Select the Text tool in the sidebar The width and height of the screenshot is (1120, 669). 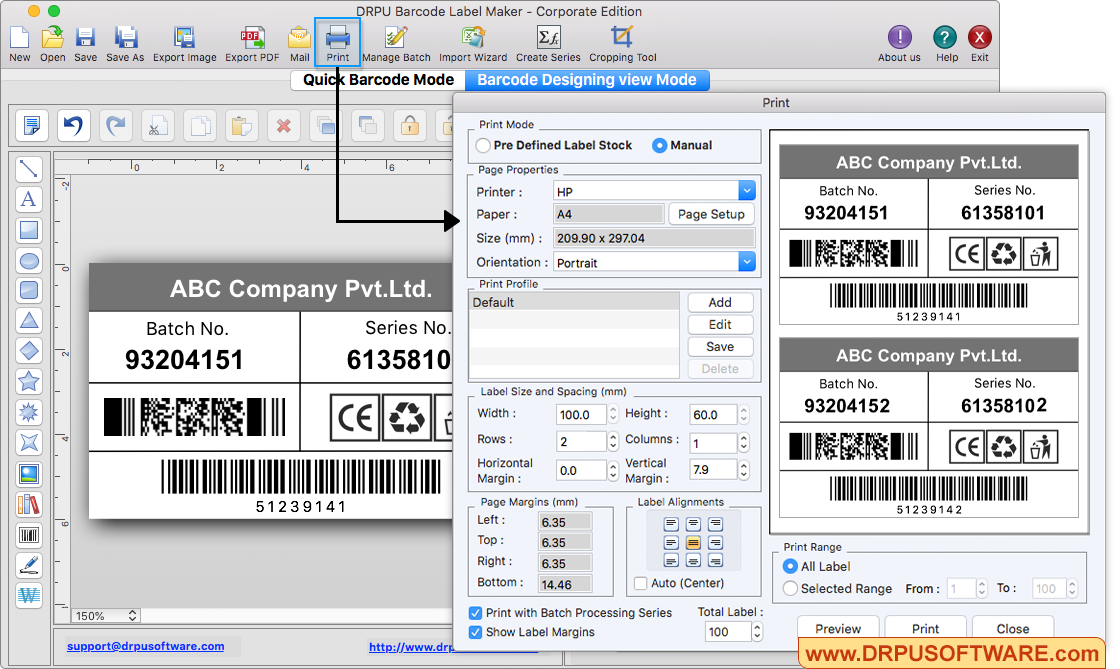click(29, 199)
